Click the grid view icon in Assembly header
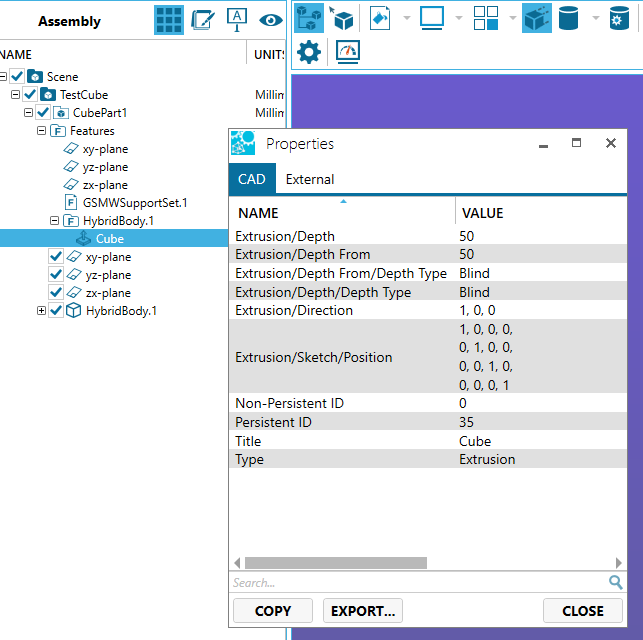Image resolution: width=643 pixels, height=640 pixels. click(169, 20)
